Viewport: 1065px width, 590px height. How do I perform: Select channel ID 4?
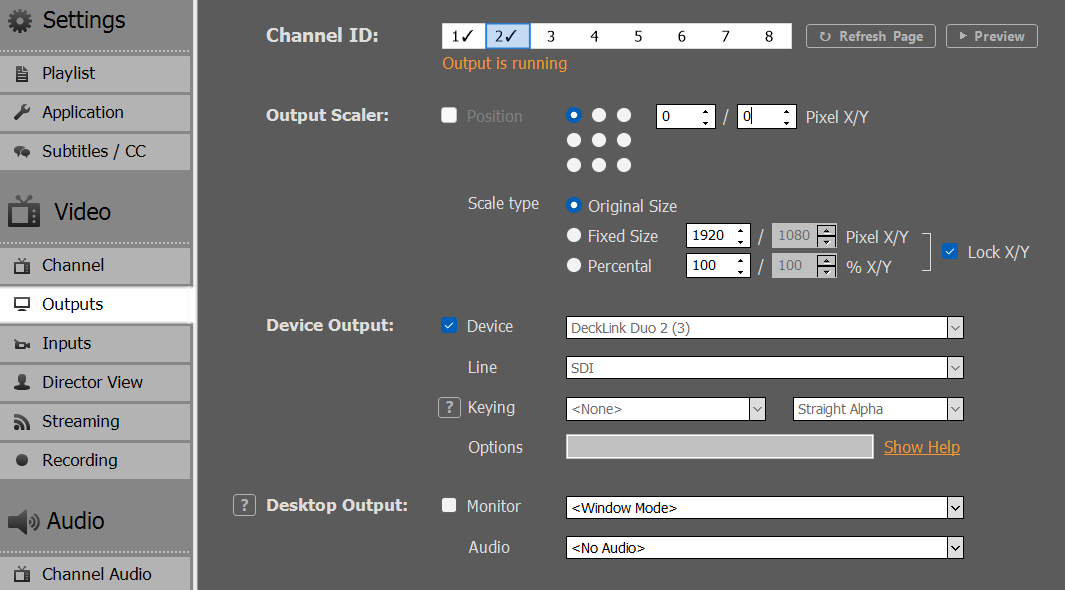(594, 36)
